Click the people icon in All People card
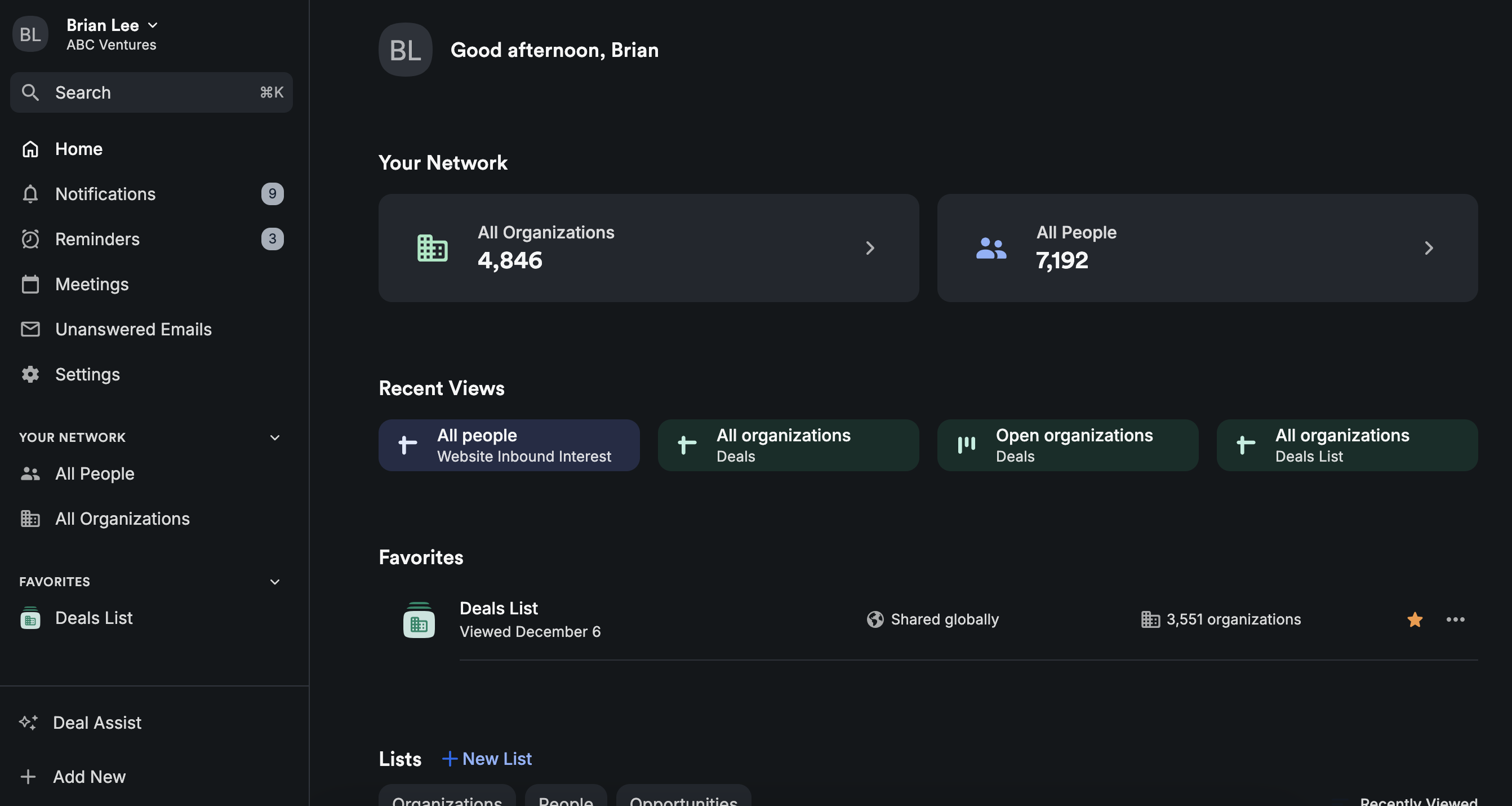 click(x=991, y=248)
